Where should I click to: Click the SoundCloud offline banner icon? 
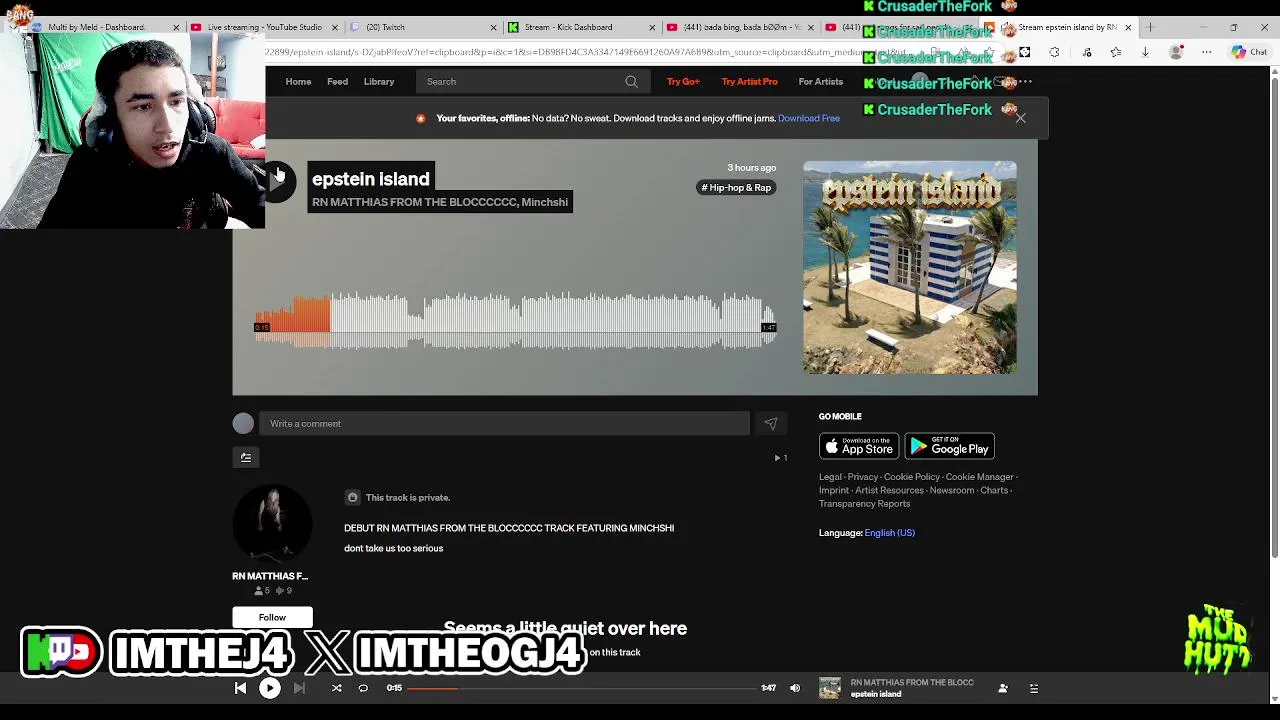[421, 118]
